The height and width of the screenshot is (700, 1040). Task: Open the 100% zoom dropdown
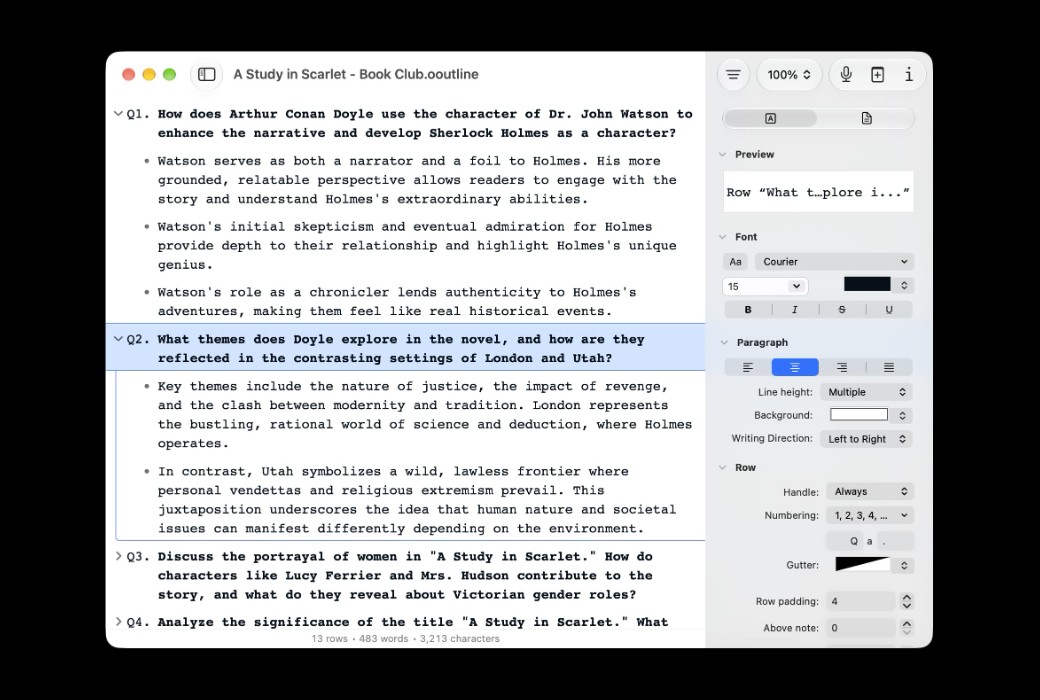(x=789, y=75)
